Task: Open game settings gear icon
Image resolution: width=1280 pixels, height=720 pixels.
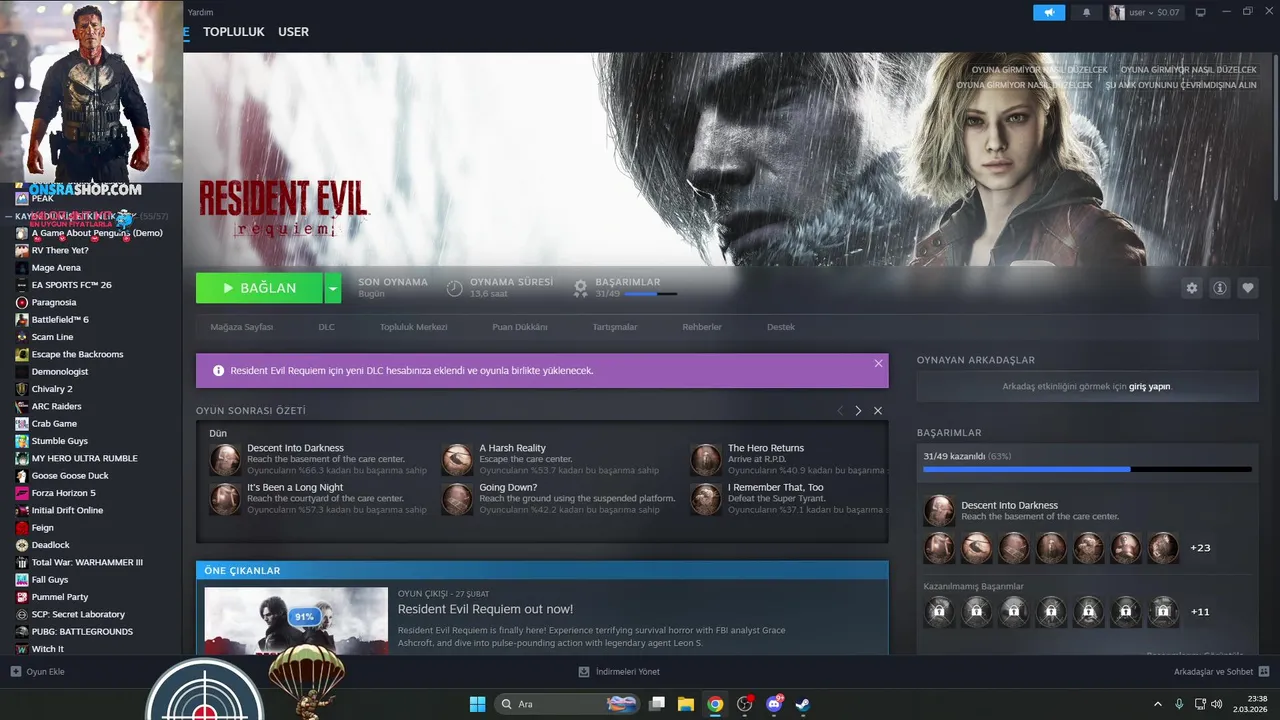Action: click(1191, 288)
